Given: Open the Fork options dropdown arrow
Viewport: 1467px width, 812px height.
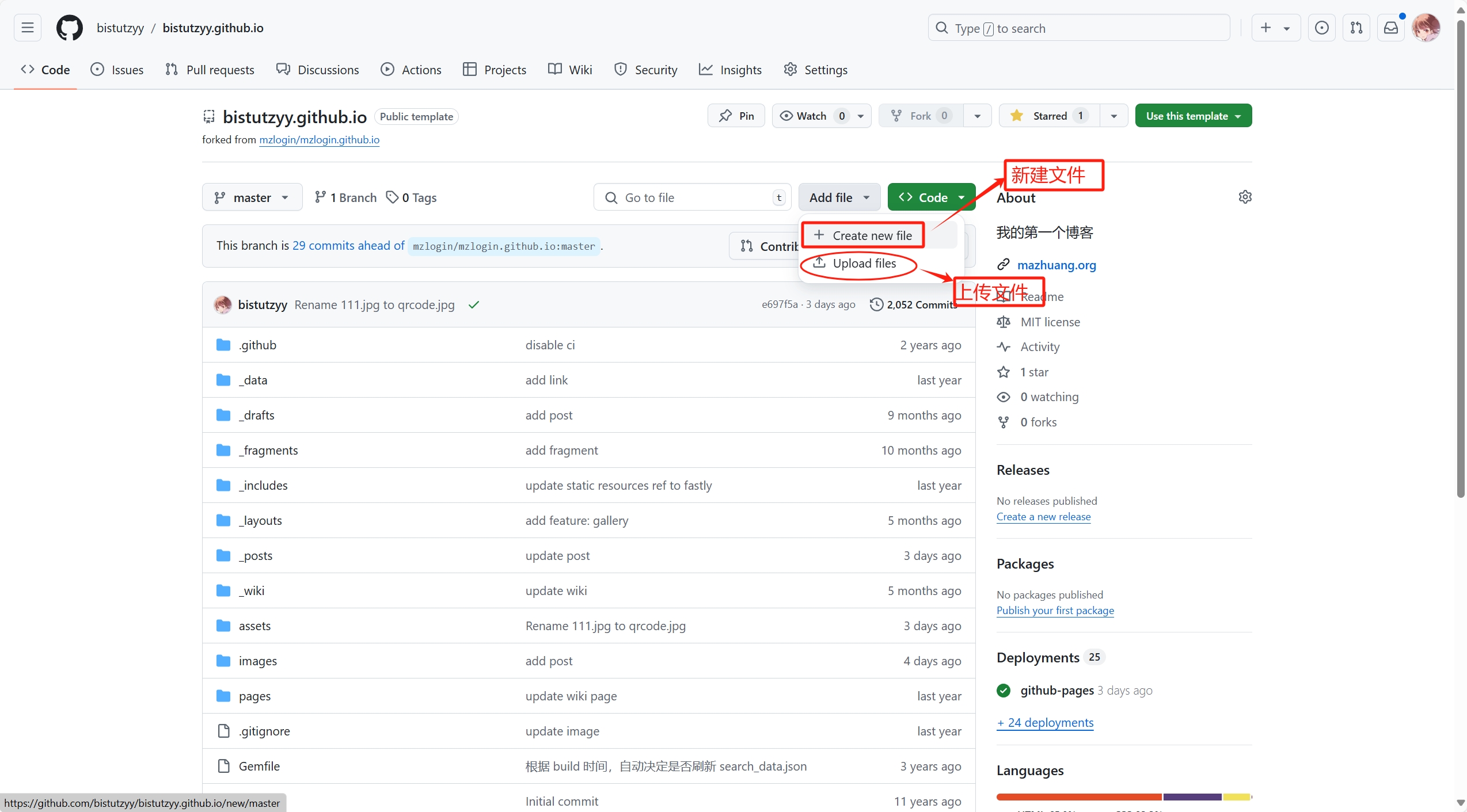Looking at the screenshot, I should click(978, 116).
